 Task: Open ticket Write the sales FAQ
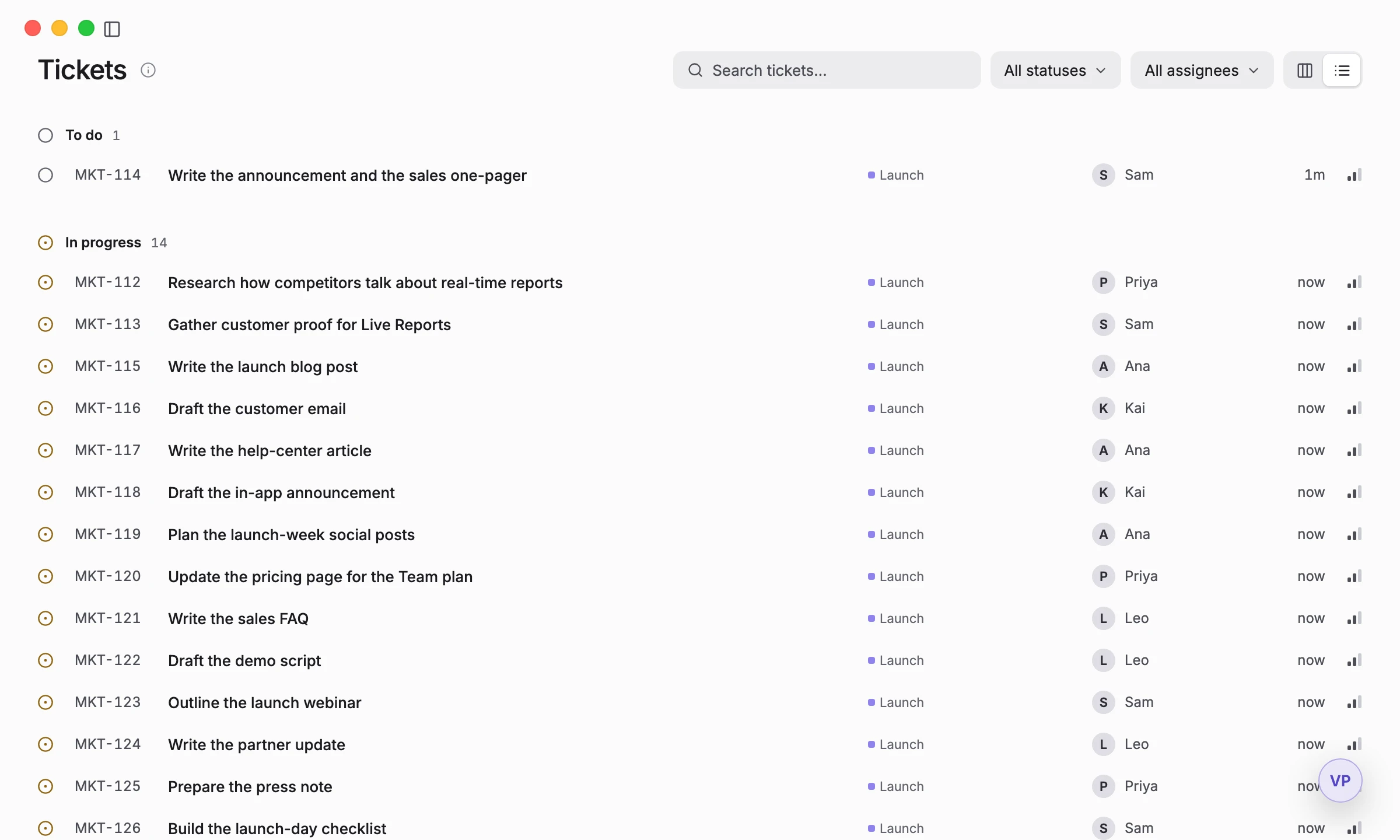238,618
